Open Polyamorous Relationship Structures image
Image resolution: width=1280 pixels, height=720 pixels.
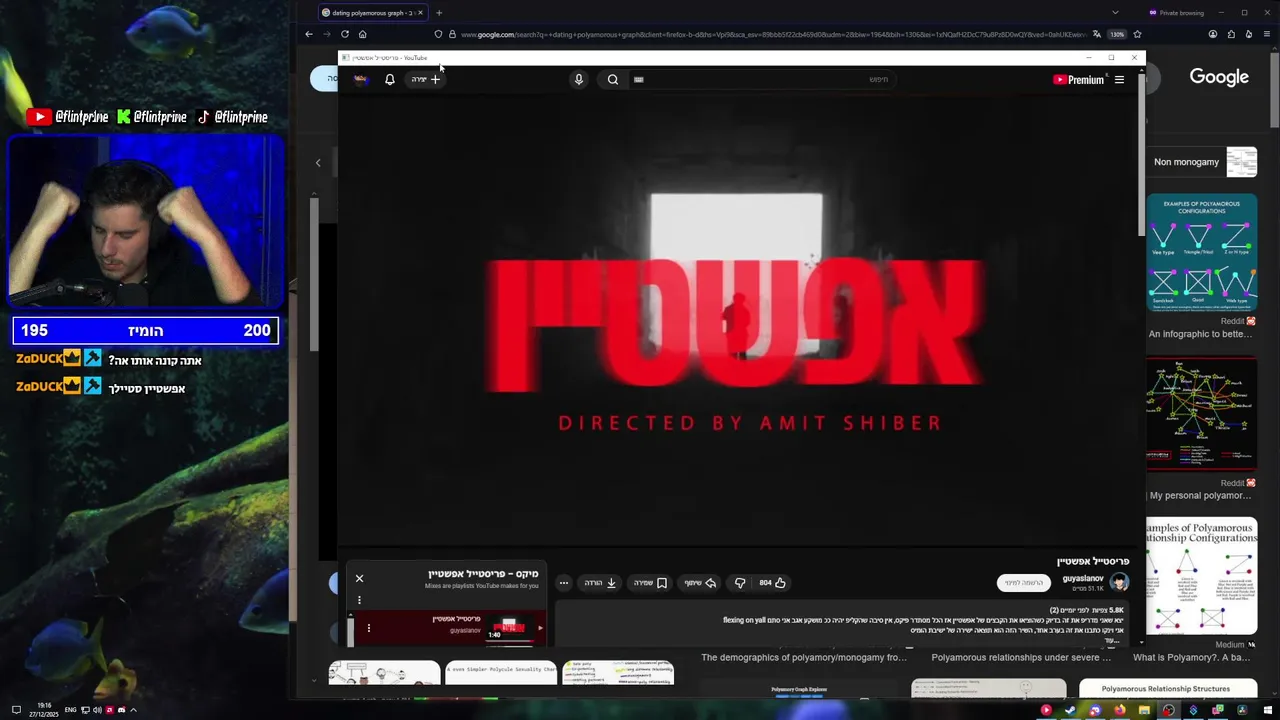click(1168, 688)
